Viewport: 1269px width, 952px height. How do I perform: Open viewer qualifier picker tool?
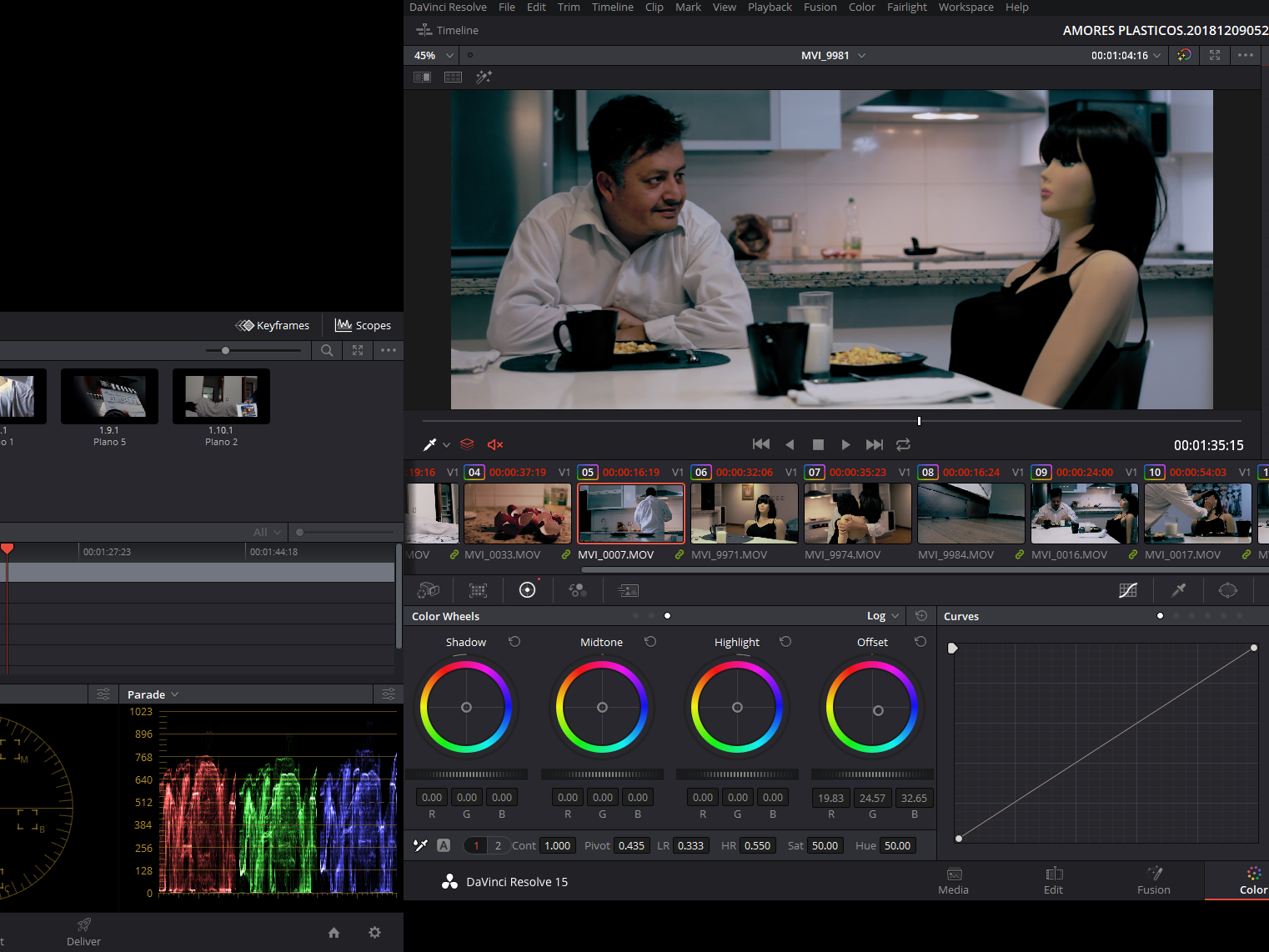[430, 444]
